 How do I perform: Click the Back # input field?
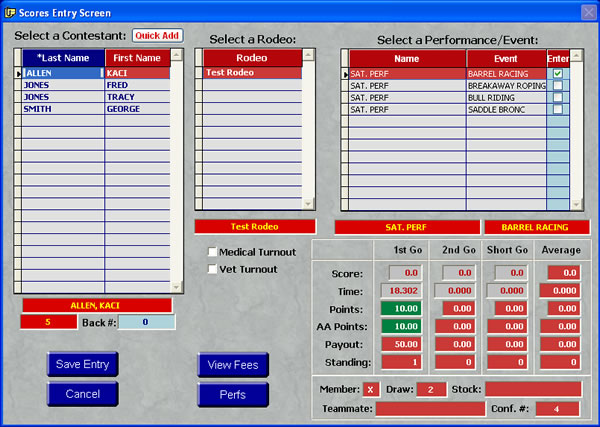(x=146, y=322)
